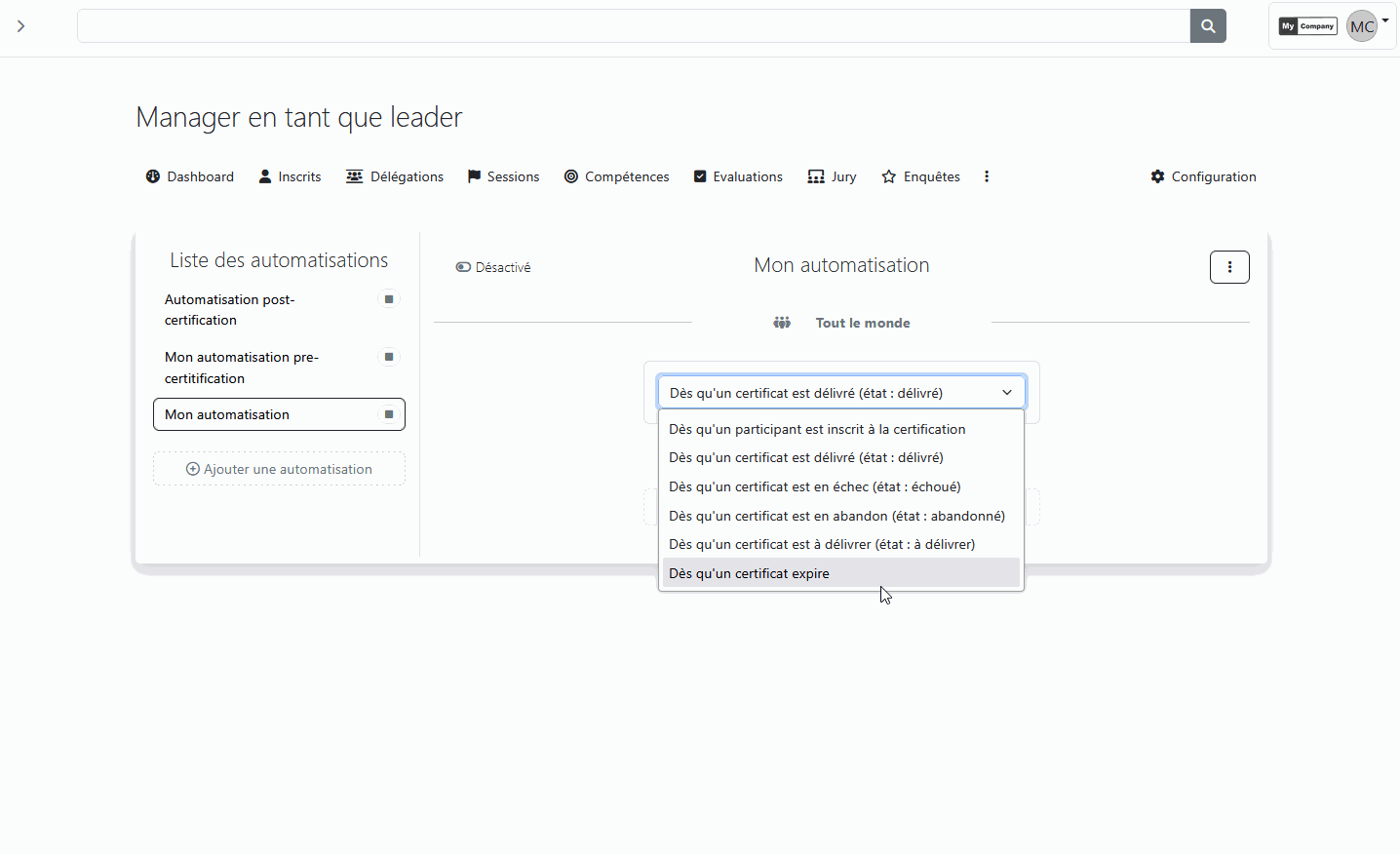Toggle status of Automatisation post-certification
This screenshot has width=1400, height=854.
click(x=389, y=299)
